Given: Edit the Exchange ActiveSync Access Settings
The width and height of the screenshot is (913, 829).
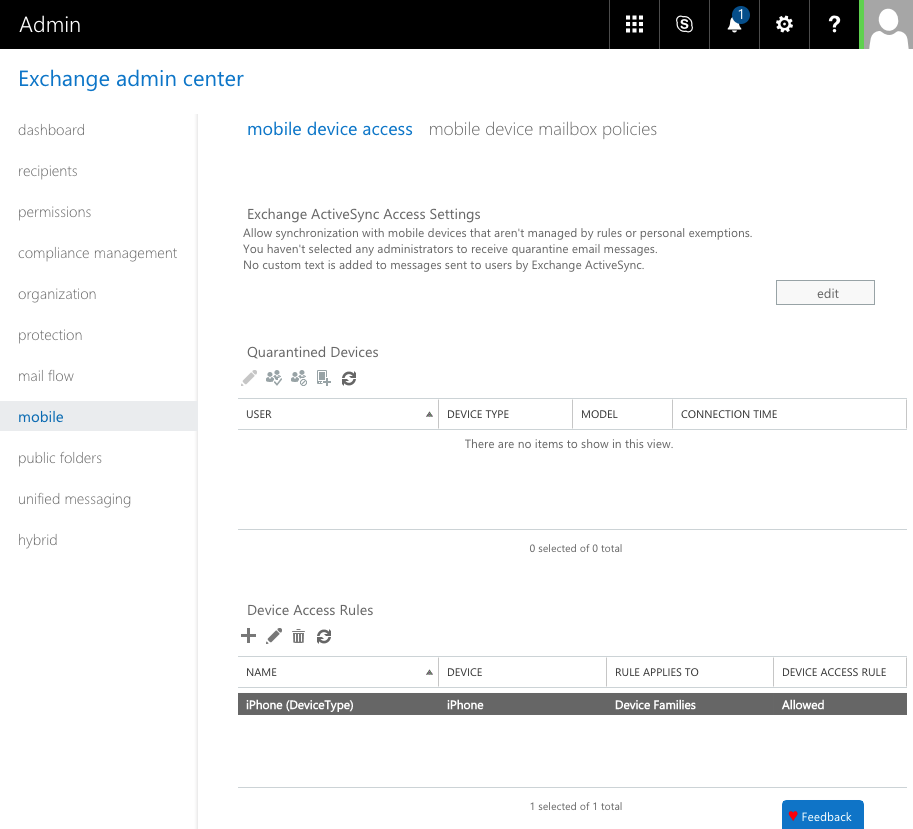Looking at the screenshot, I should tap(824, 292).
